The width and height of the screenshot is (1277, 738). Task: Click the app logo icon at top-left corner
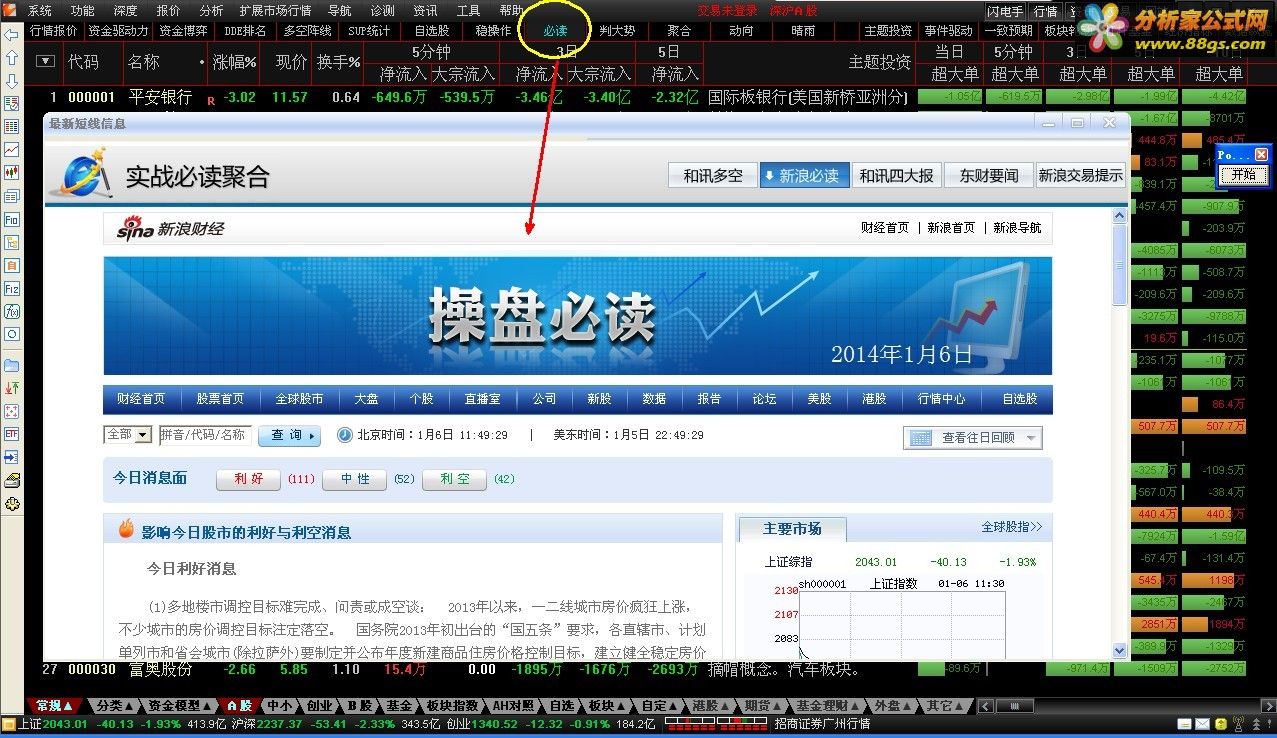(x=9, y=10)
